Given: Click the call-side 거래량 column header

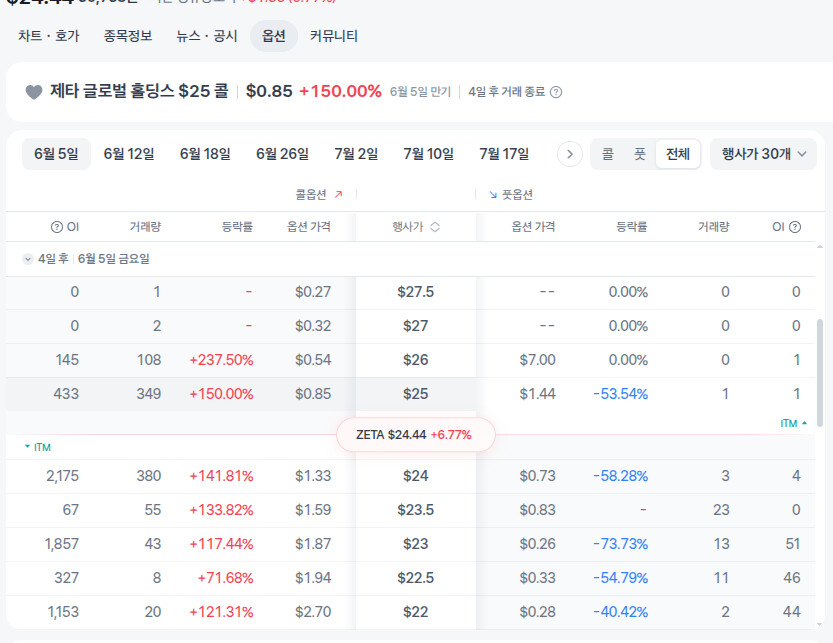Looking at the screenshot, I should coord(145,227).
